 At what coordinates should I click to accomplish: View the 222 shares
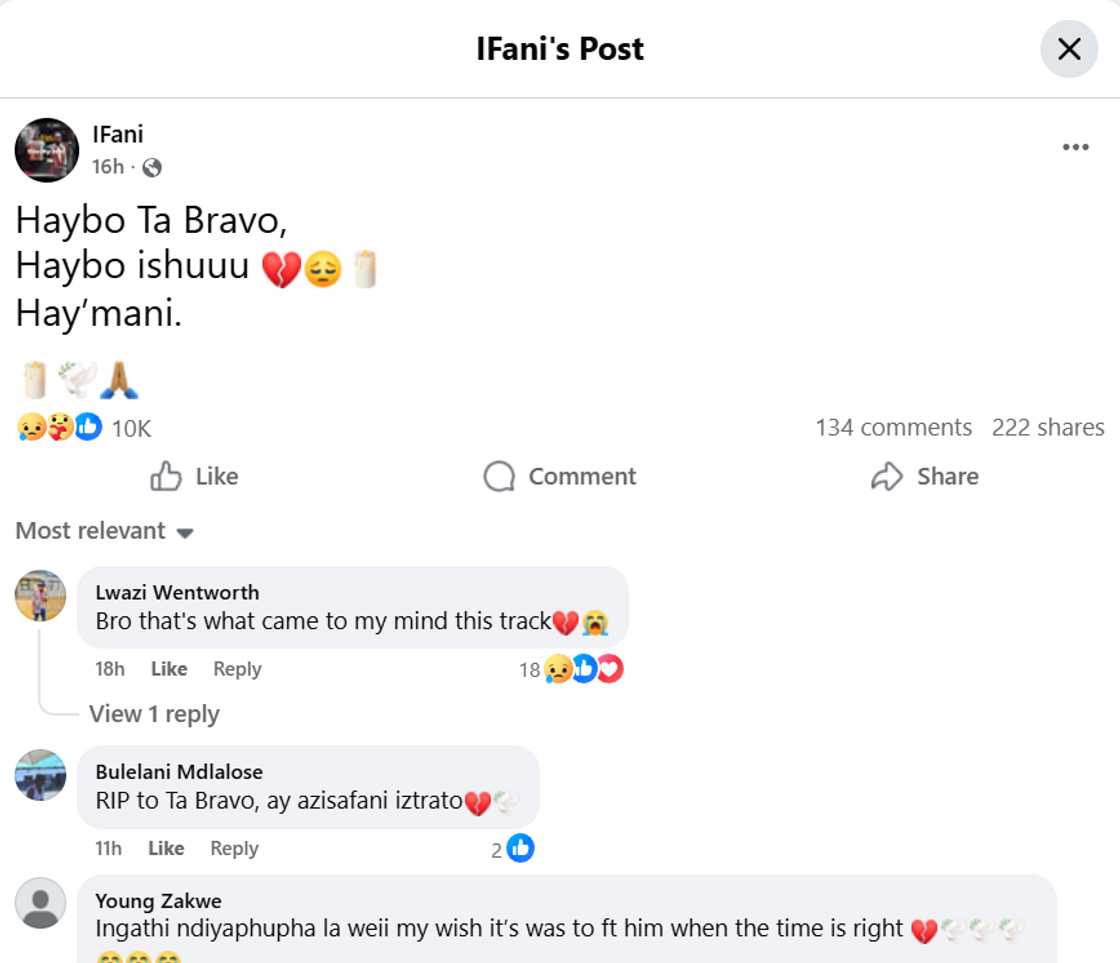click(x=1047, y=427)
